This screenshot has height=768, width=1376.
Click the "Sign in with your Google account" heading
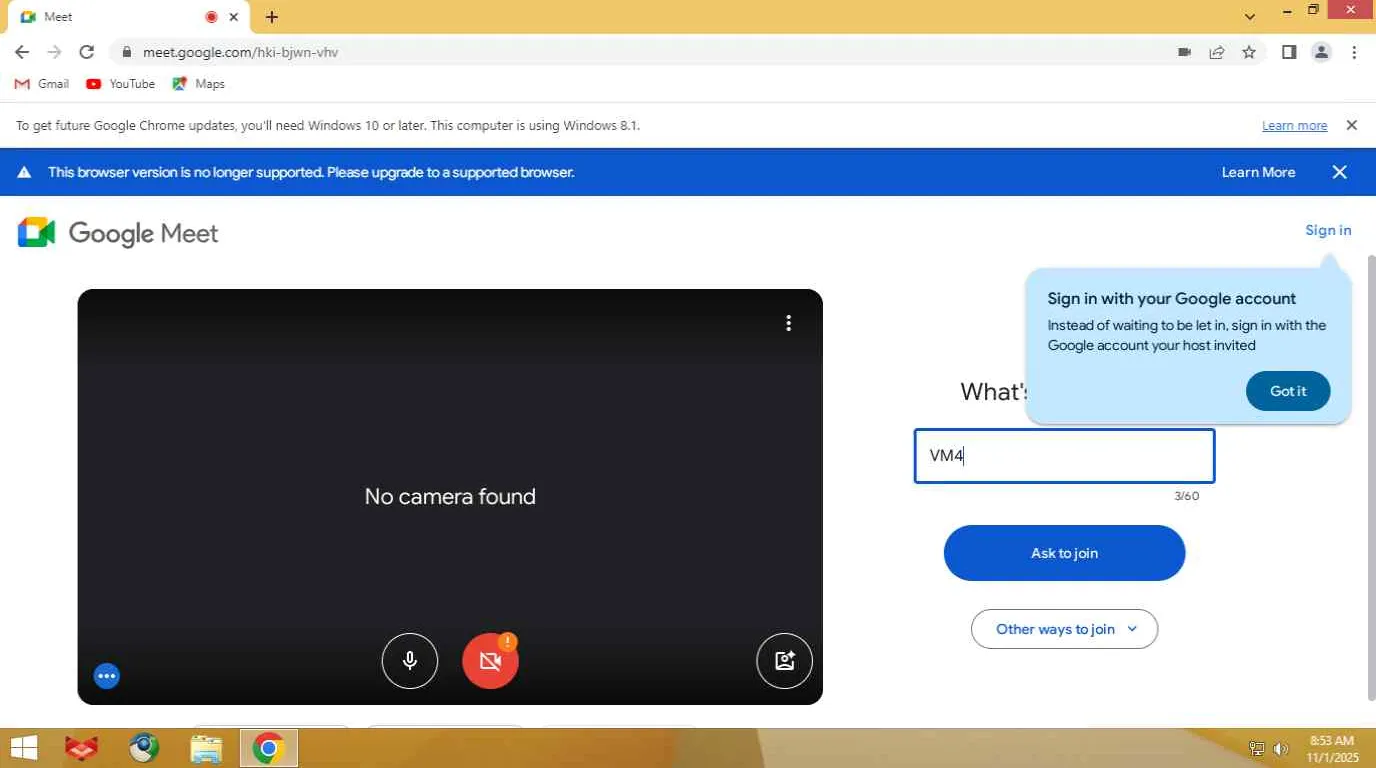tap(1171, 298)
